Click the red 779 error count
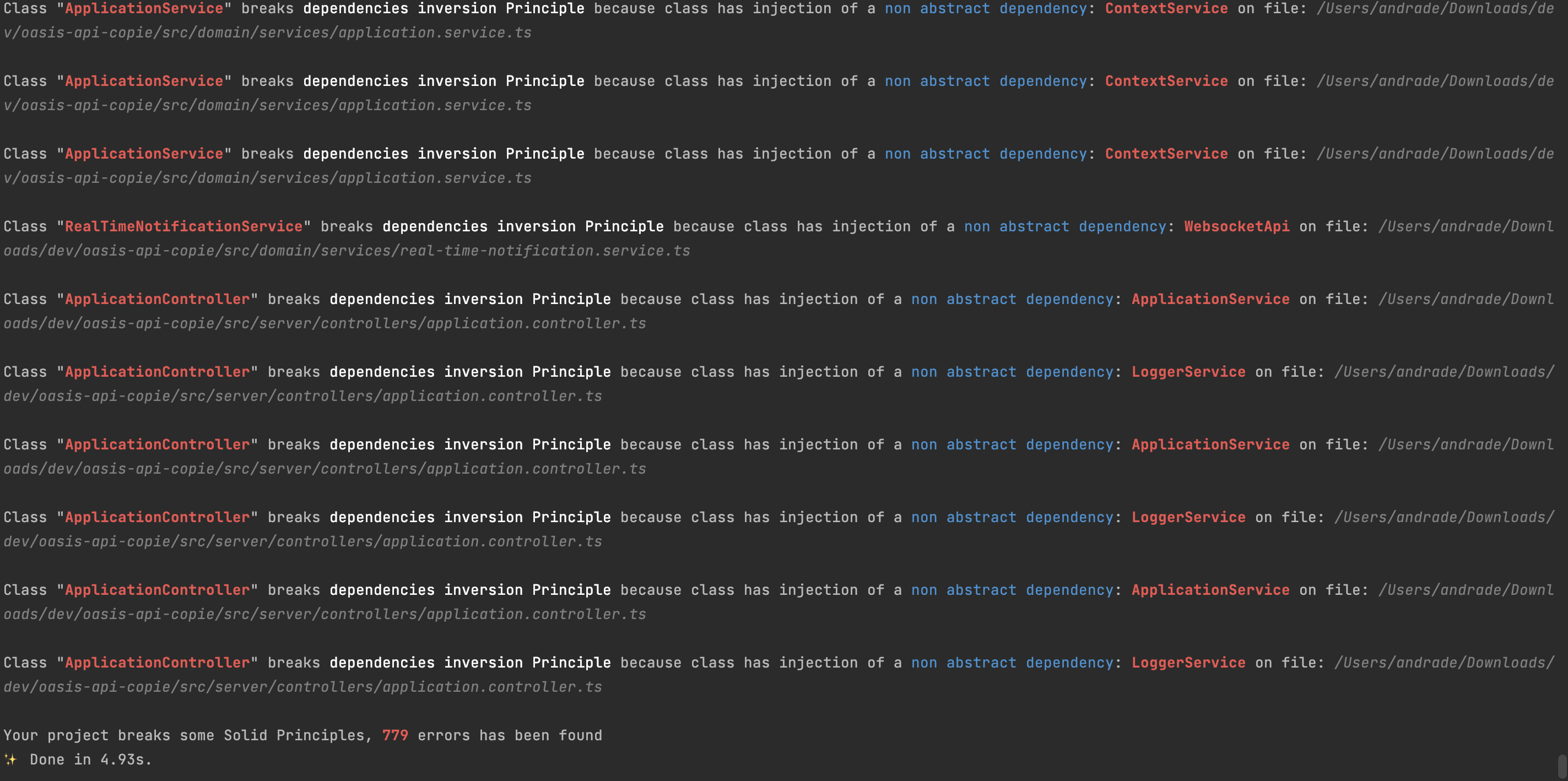Image resolution: width=1568 pixels, height=781 pixels. [395, 735]
